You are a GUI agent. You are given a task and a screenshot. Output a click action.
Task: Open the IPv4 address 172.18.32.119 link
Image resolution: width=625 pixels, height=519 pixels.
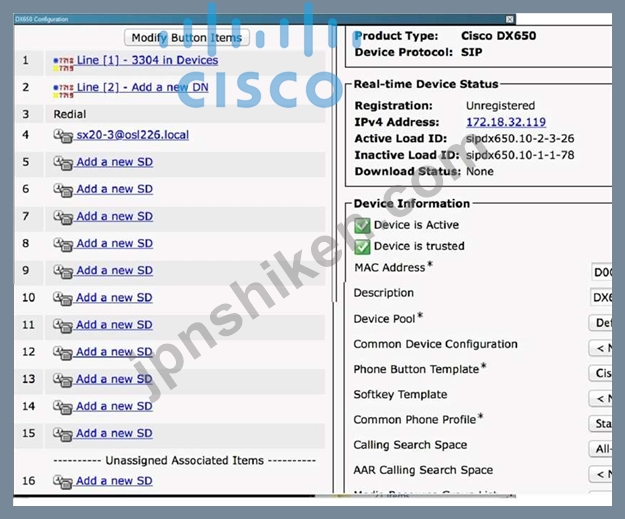[x=506, y=122]
